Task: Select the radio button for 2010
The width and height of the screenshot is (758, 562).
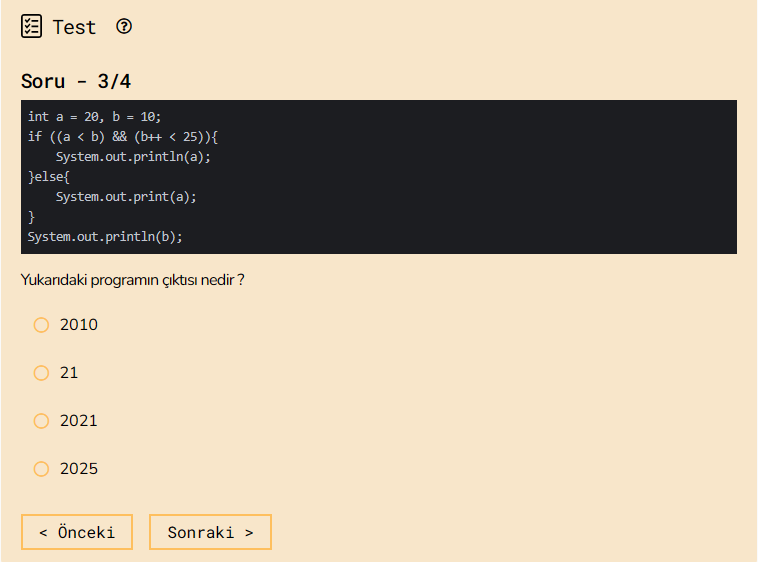Action: tap(41, 325)
